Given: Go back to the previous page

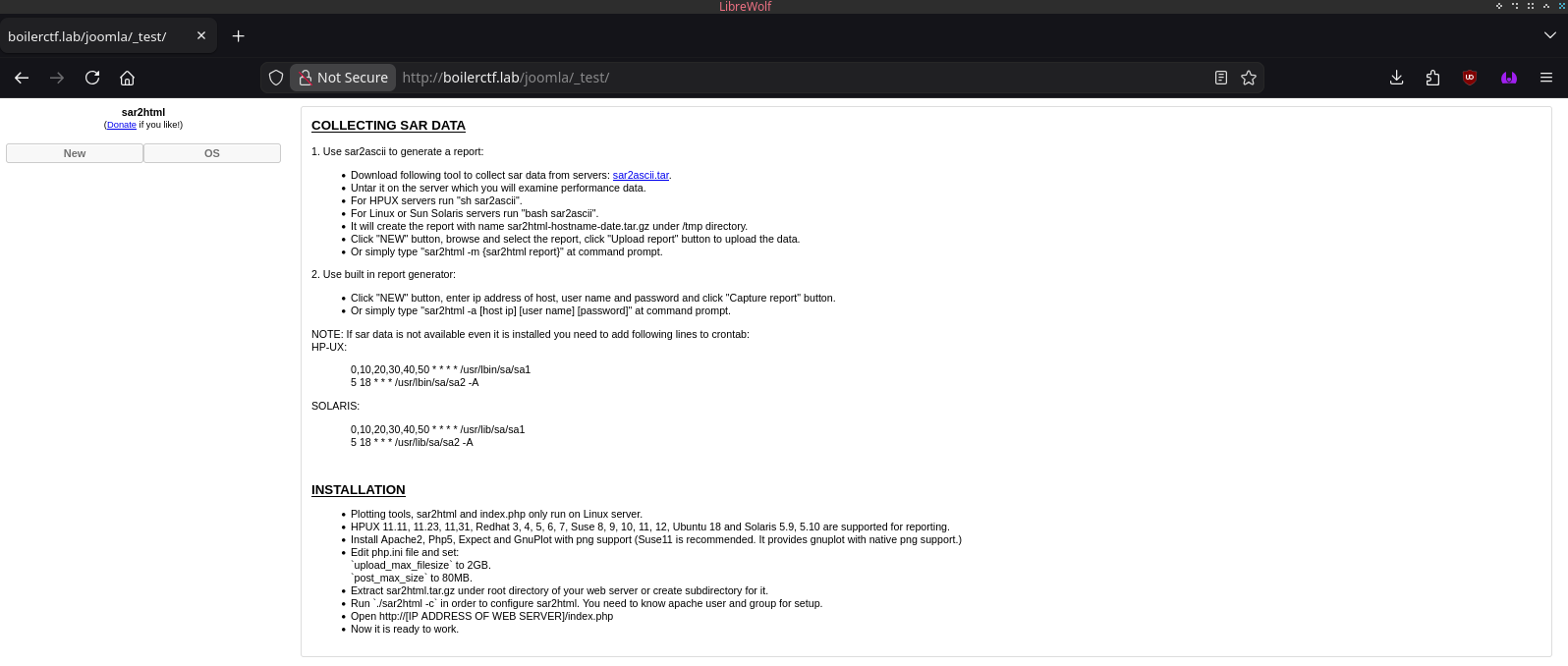Looking at the screenshot, I should (22, 78).
